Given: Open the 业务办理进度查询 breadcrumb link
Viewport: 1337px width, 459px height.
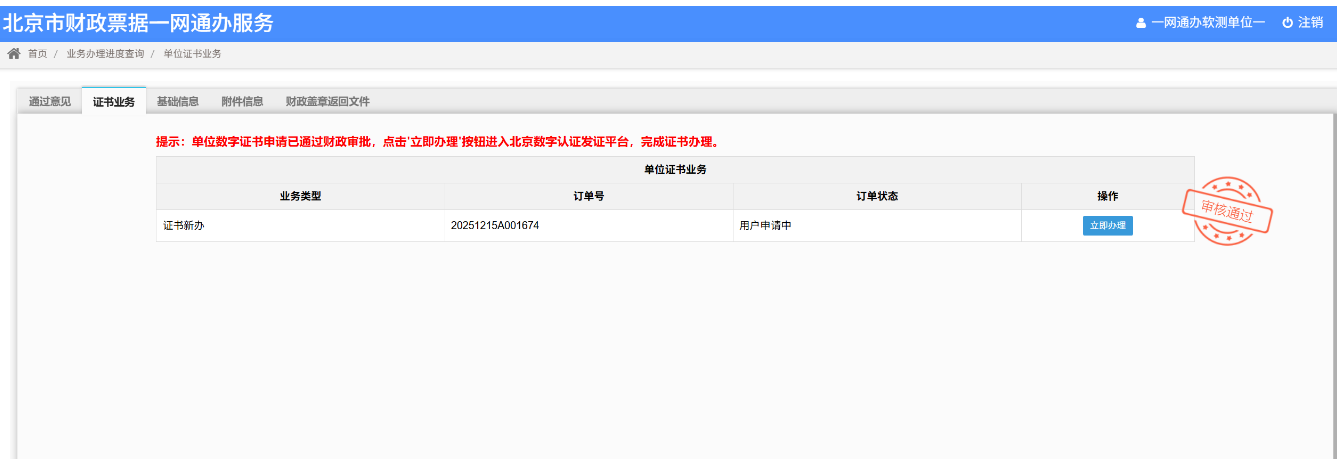Looking at the screenshot, I should click(x=105, y=54).
